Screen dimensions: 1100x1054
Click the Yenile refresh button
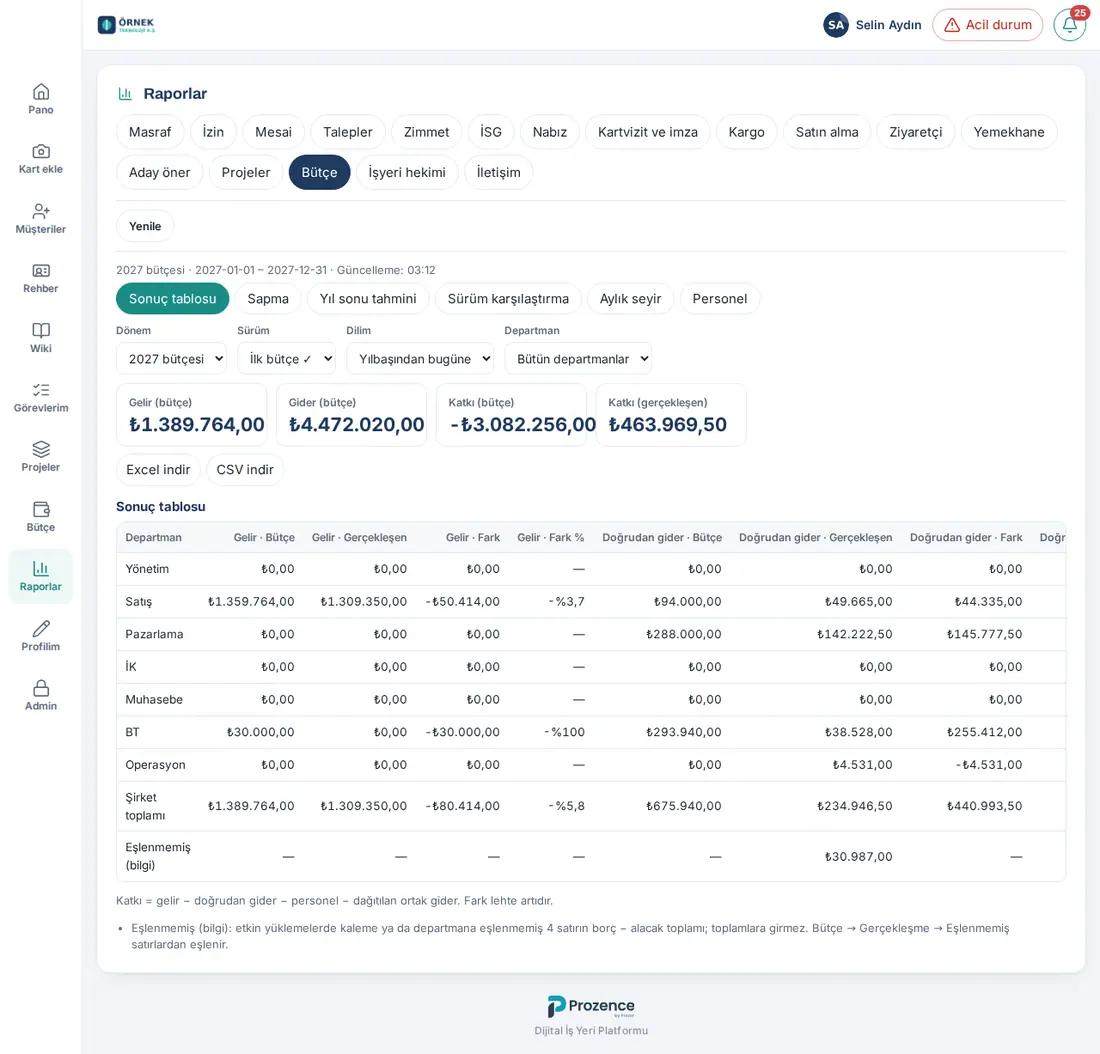[x=145, y=226]
